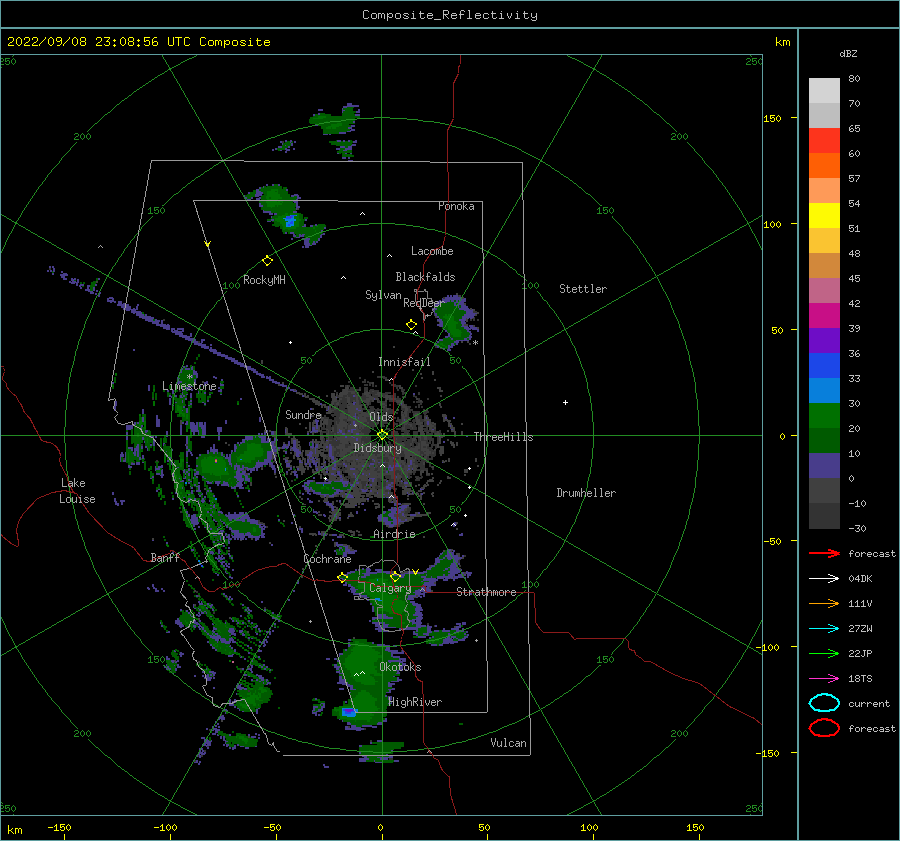Click the yellow diamond marker above Calgary
This screenshot has height=841, width=900.
[395, 576]
